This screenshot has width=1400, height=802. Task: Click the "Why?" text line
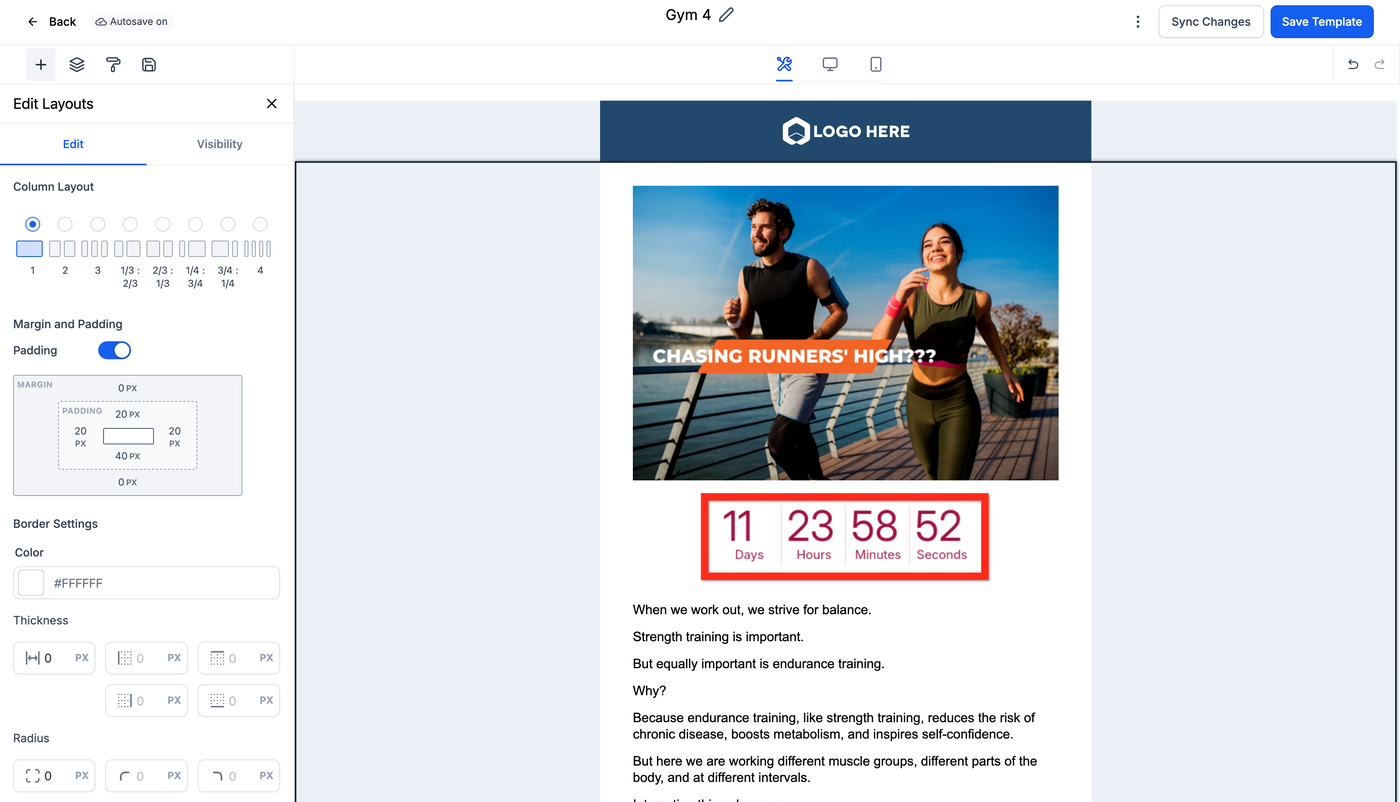(x=649, y=691)
